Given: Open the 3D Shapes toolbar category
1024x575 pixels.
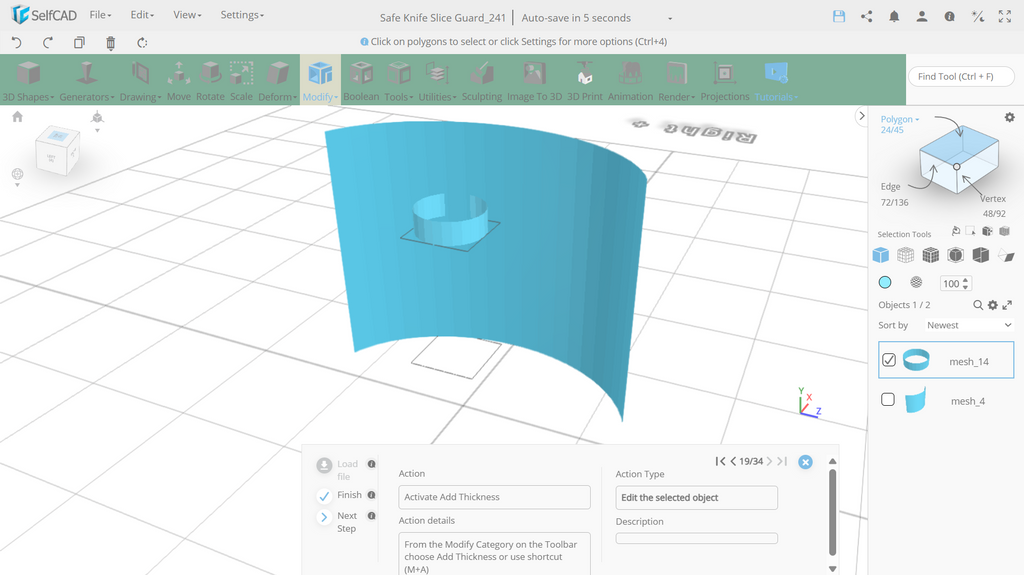Looking at the screenshot, I should [28, 82].
